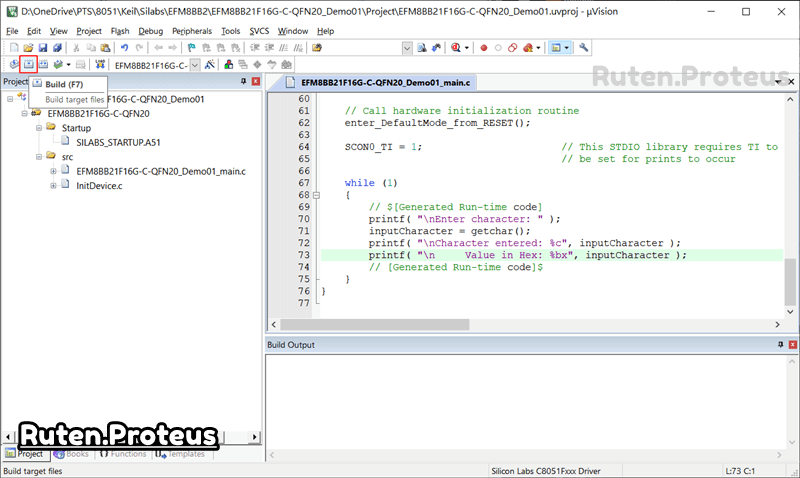800x478 pixels.
Task: Click the Incremental Find icon
Action: coord(436,47)
